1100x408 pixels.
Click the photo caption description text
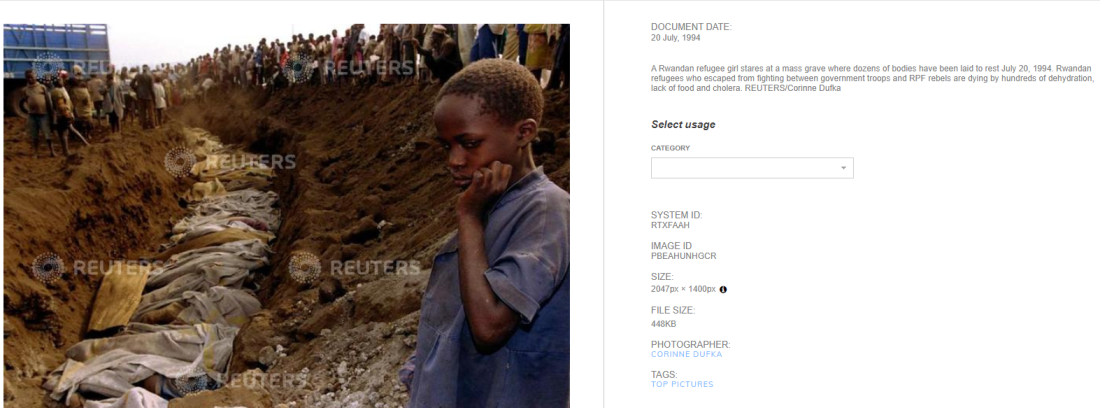pyautogui.click(x=872, y=79)
